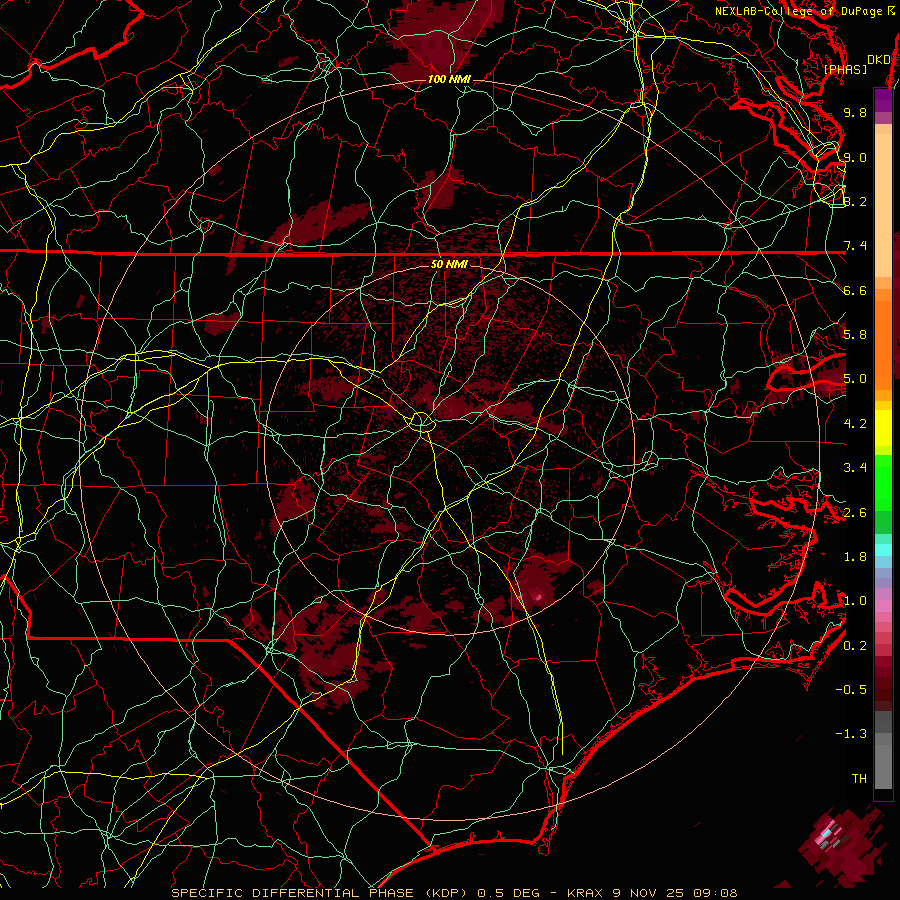Viewport: 900px width, 900px height.
Task: Click the 8.2 scale value
Action: click(x=855, y=201)
